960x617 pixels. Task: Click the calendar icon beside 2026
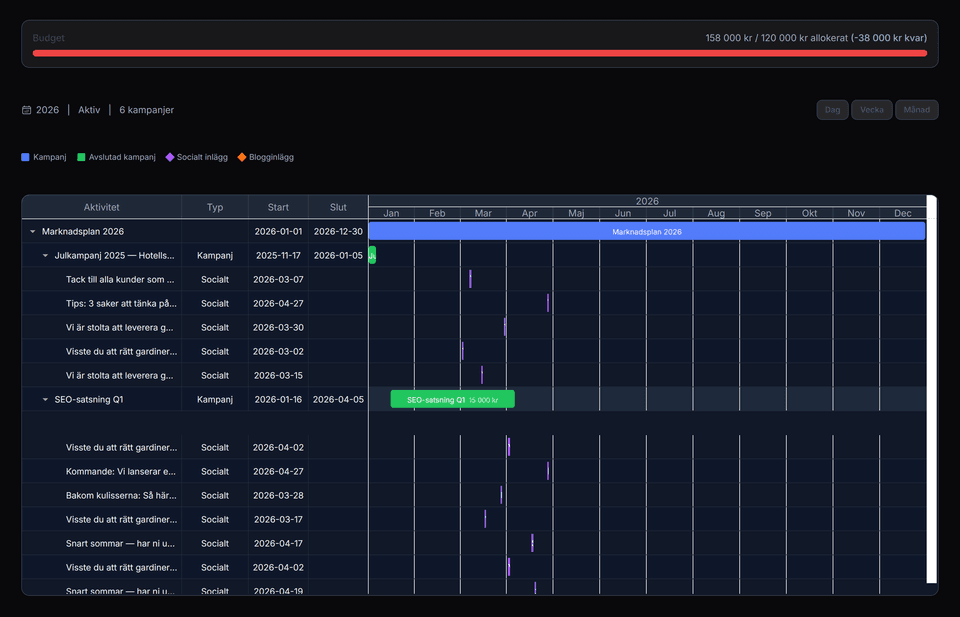click(x=26, y=110)
